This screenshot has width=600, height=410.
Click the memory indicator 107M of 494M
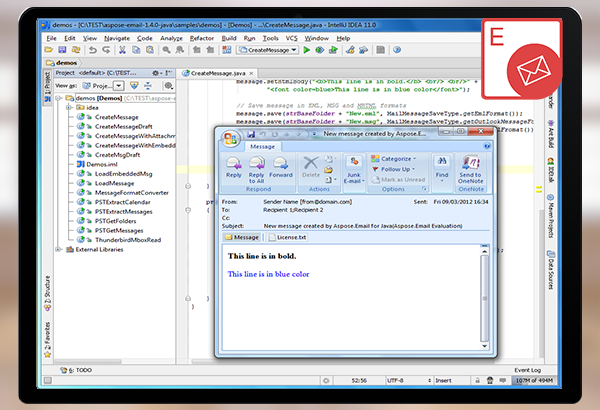pos(534,381)
